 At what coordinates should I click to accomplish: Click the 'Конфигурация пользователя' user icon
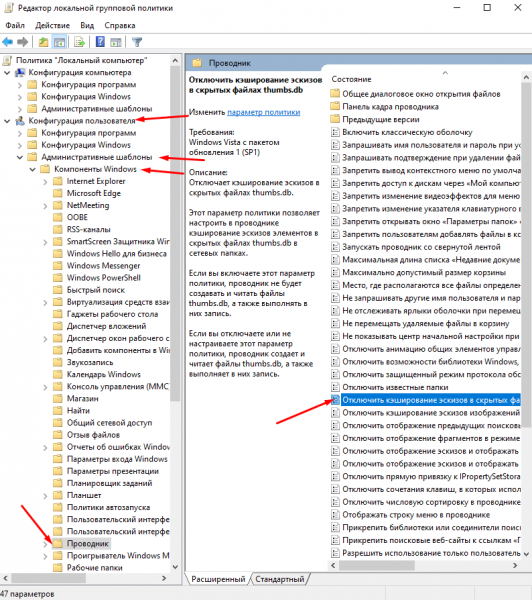20,121
